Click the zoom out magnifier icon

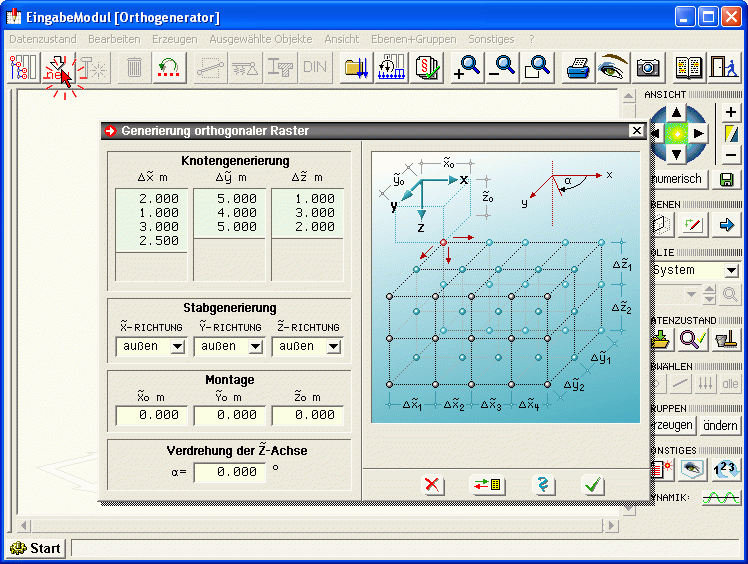[502, 67]
